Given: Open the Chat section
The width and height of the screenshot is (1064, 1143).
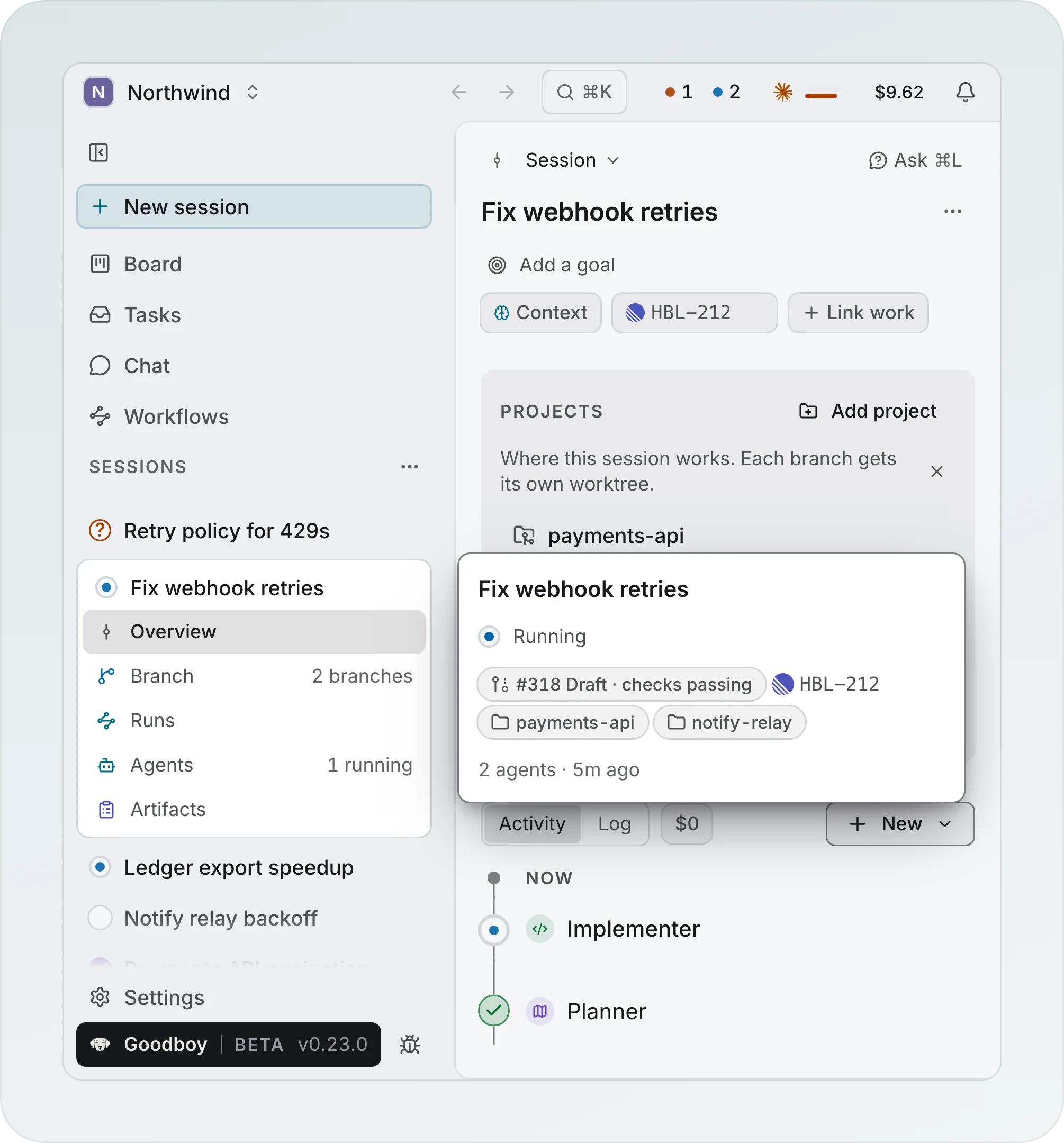Looking at the screenshot, I should (x=254, y=366).
